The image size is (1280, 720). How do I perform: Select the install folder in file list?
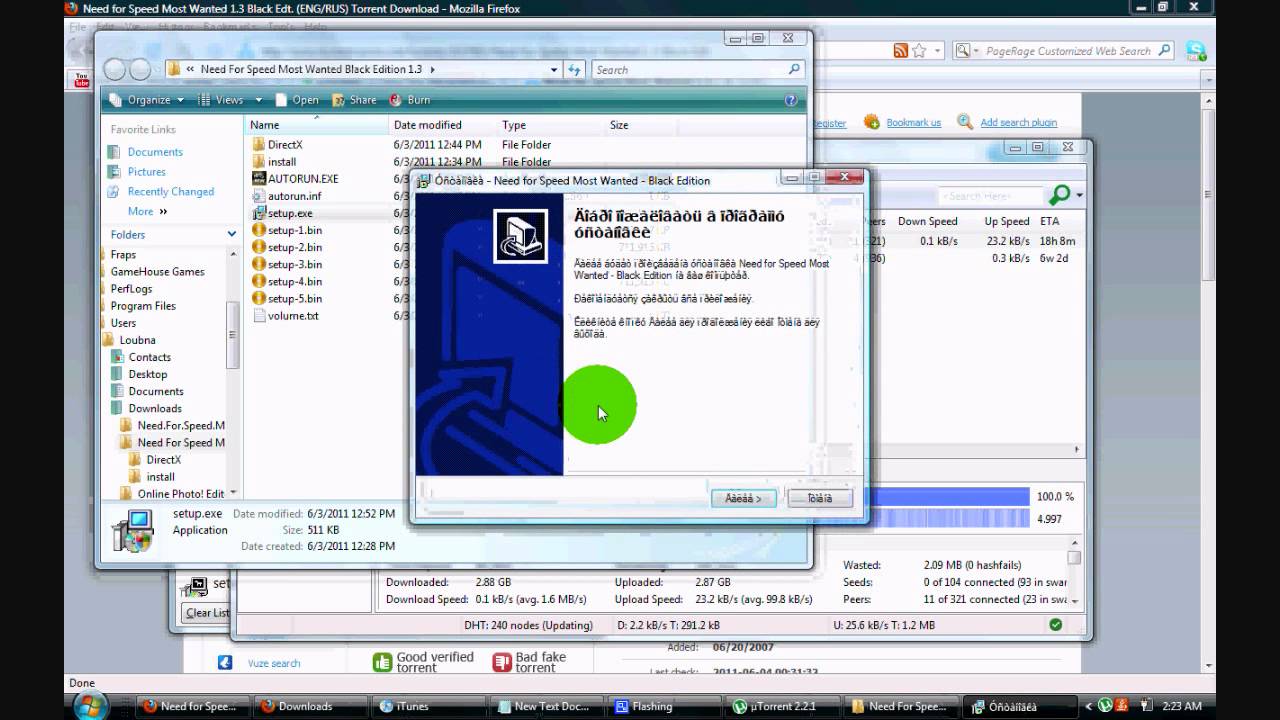coord(282,162)
